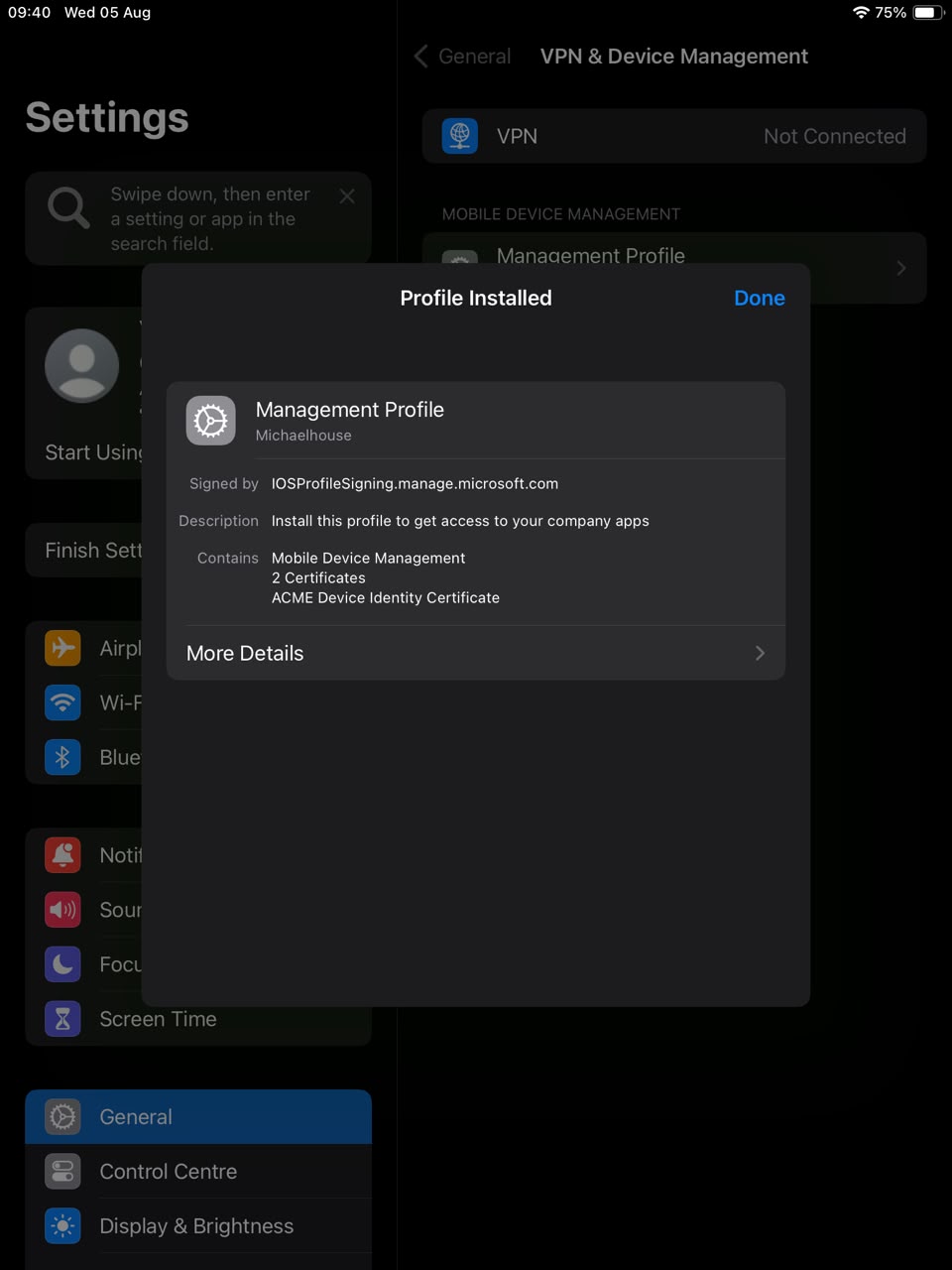952x1270 pixels.
Task: Tap the Wed 05 Aug date
Action: tap(107, 13)
